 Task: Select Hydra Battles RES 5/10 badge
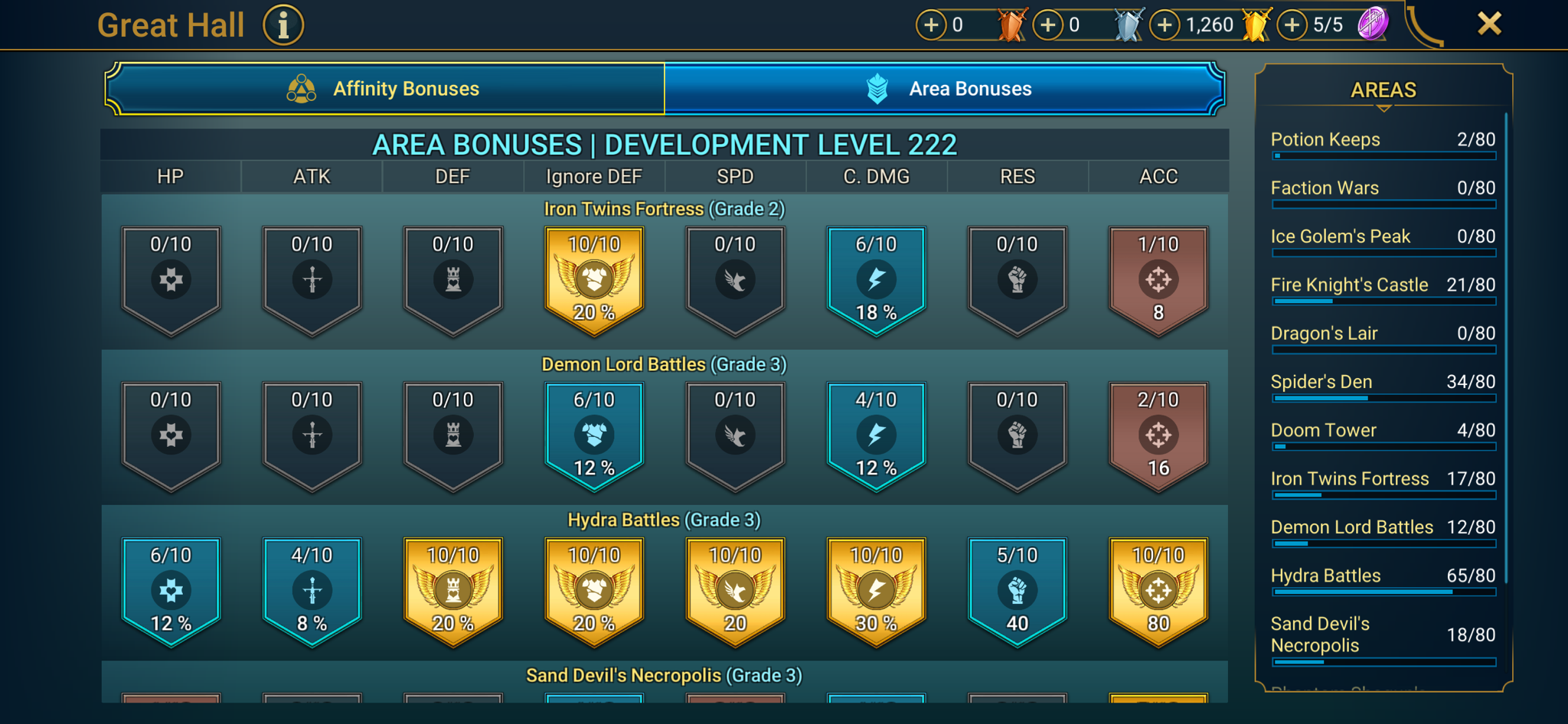tap(1017, 592)
